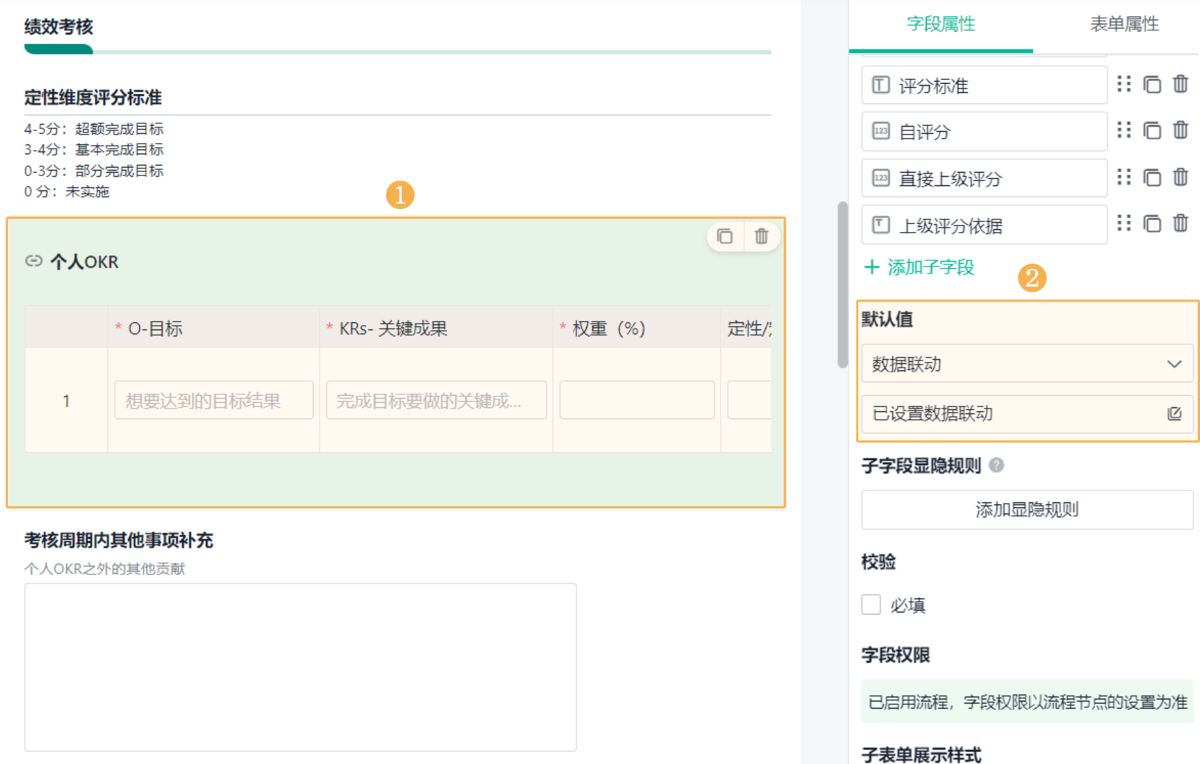Enable the 必填 checkbox
The image size is (1200, 764).
point(871,605)
